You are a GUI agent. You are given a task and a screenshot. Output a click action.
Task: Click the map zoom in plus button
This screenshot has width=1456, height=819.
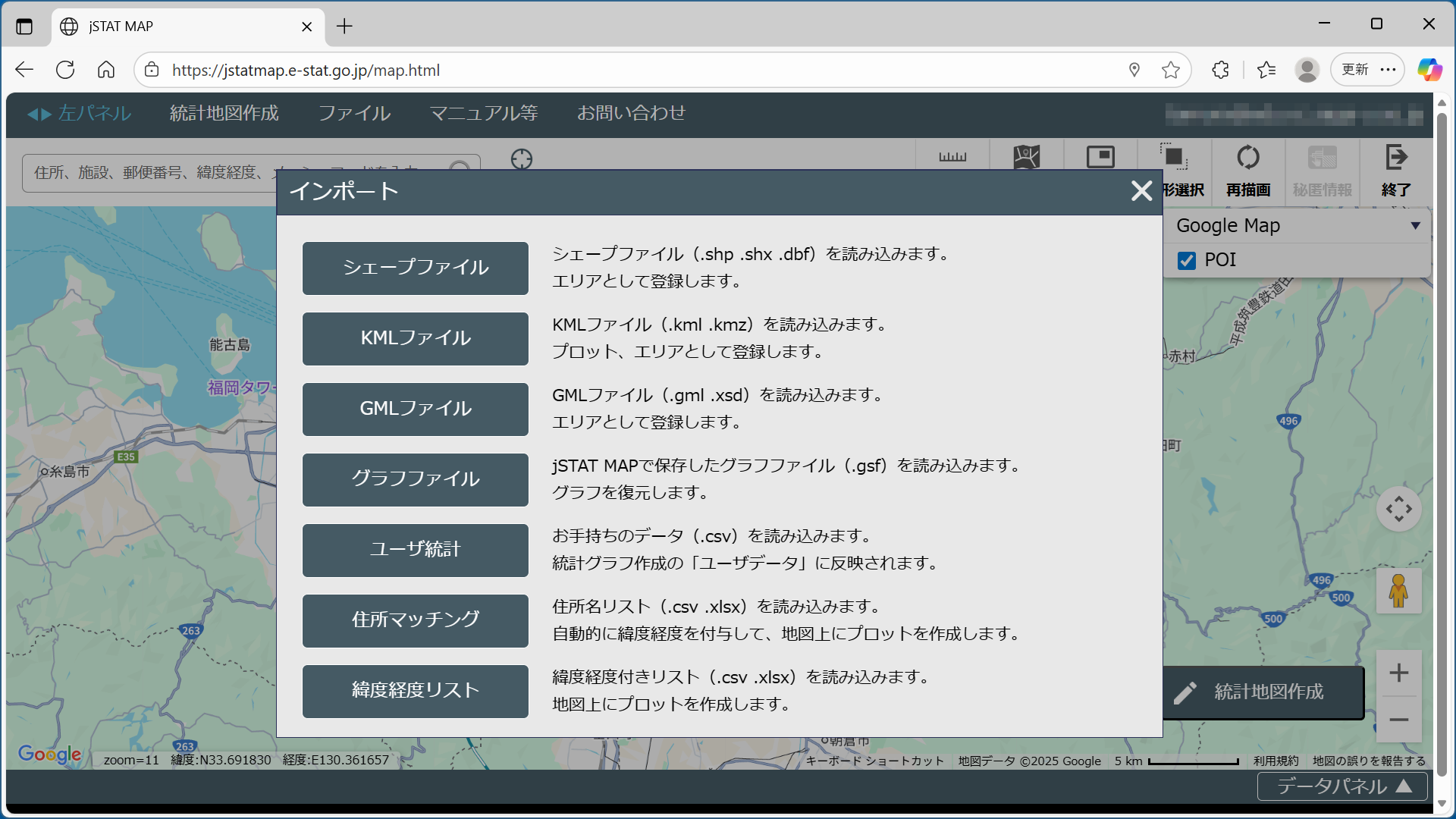coord(1398,673)
